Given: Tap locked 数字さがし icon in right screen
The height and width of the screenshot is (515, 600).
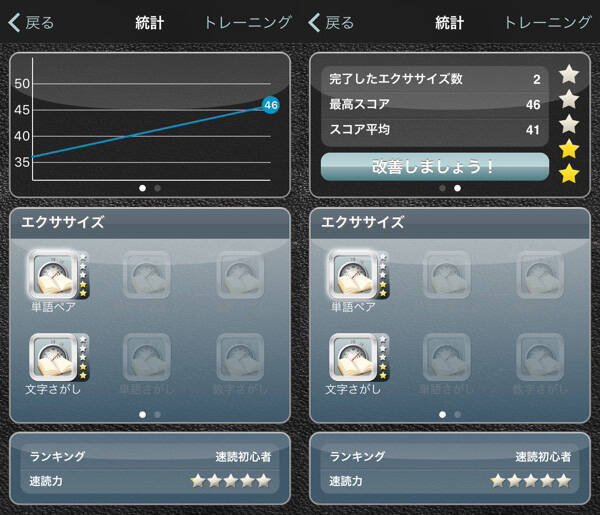Looking at the screenshot, I should coord(540,357).
